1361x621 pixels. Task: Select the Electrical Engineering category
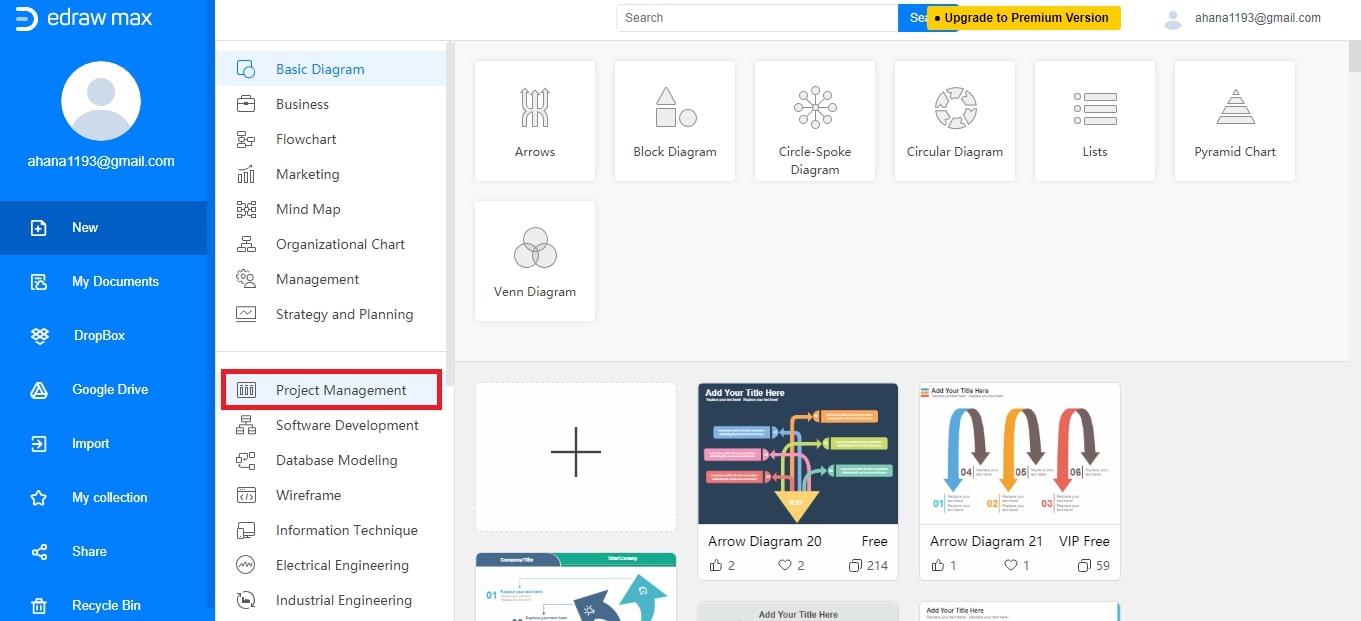point(331,565)
